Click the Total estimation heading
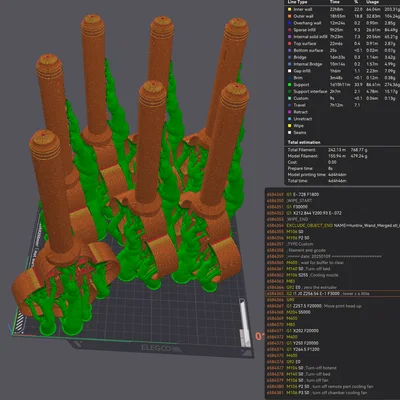Viewport: 400px width, 400px height. tap(304, 142)
